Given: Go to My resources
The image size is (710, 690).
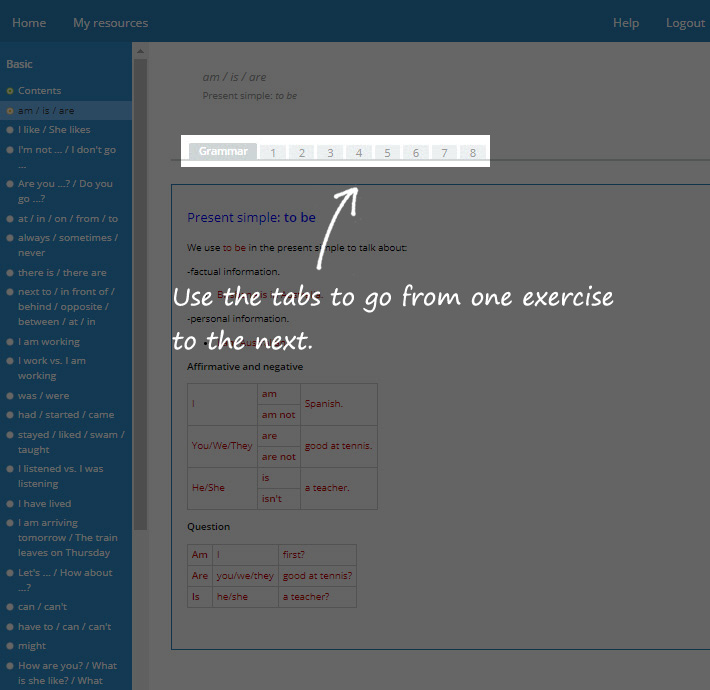Looking at the screenshot, I should click(110, 23).
